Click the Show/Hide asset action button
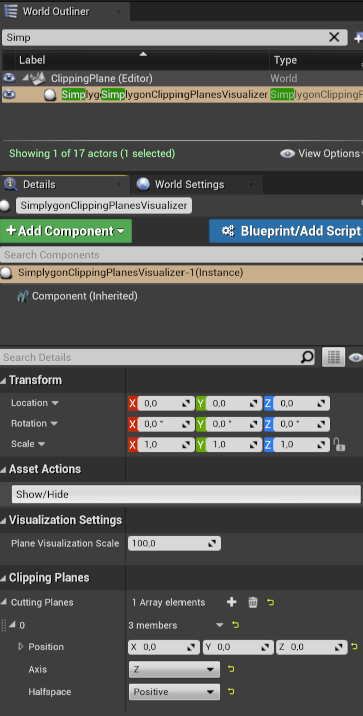The width and height of the screenshot is (363, 716). [186, 494]
